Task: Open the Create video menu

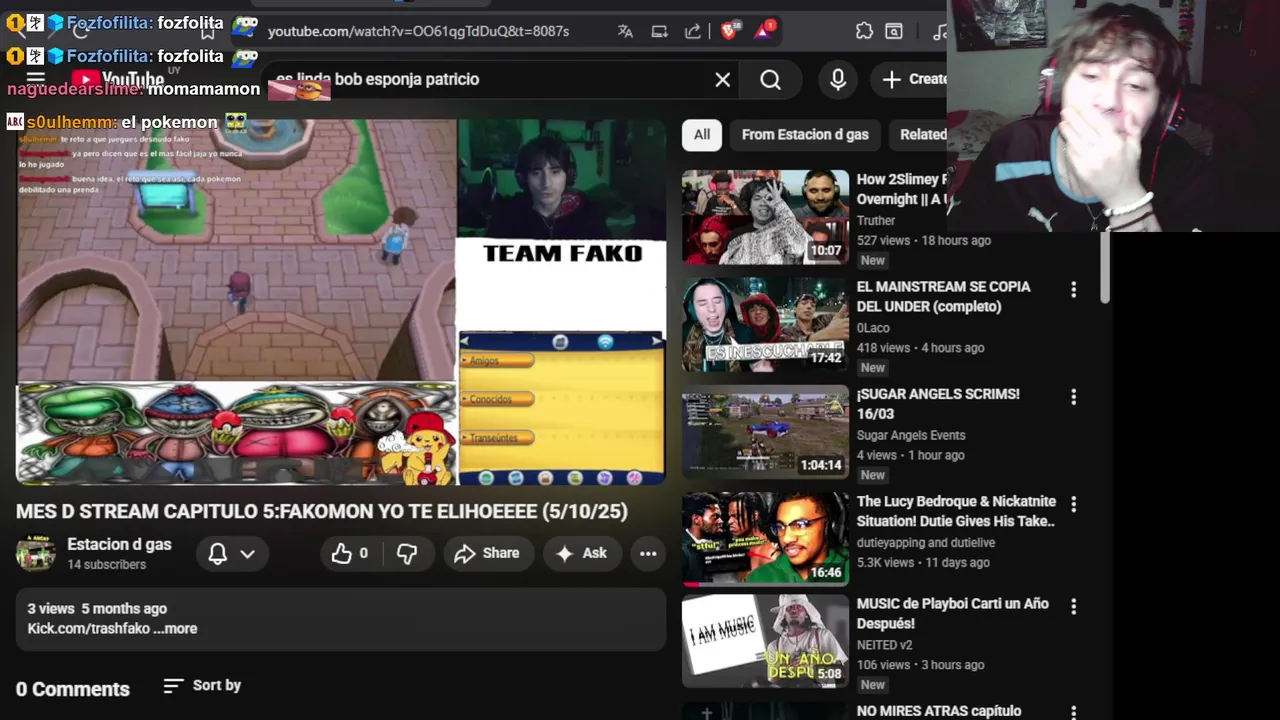Action: (912, 79)
